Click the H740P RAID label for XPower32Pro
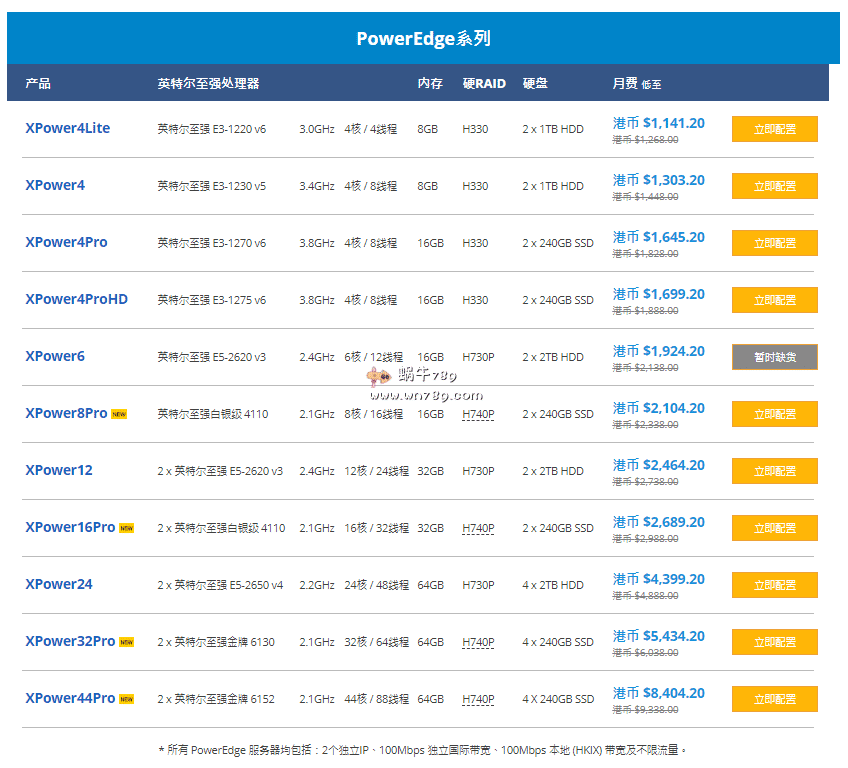This screenshot has height=768, width=848. [478, 642]
